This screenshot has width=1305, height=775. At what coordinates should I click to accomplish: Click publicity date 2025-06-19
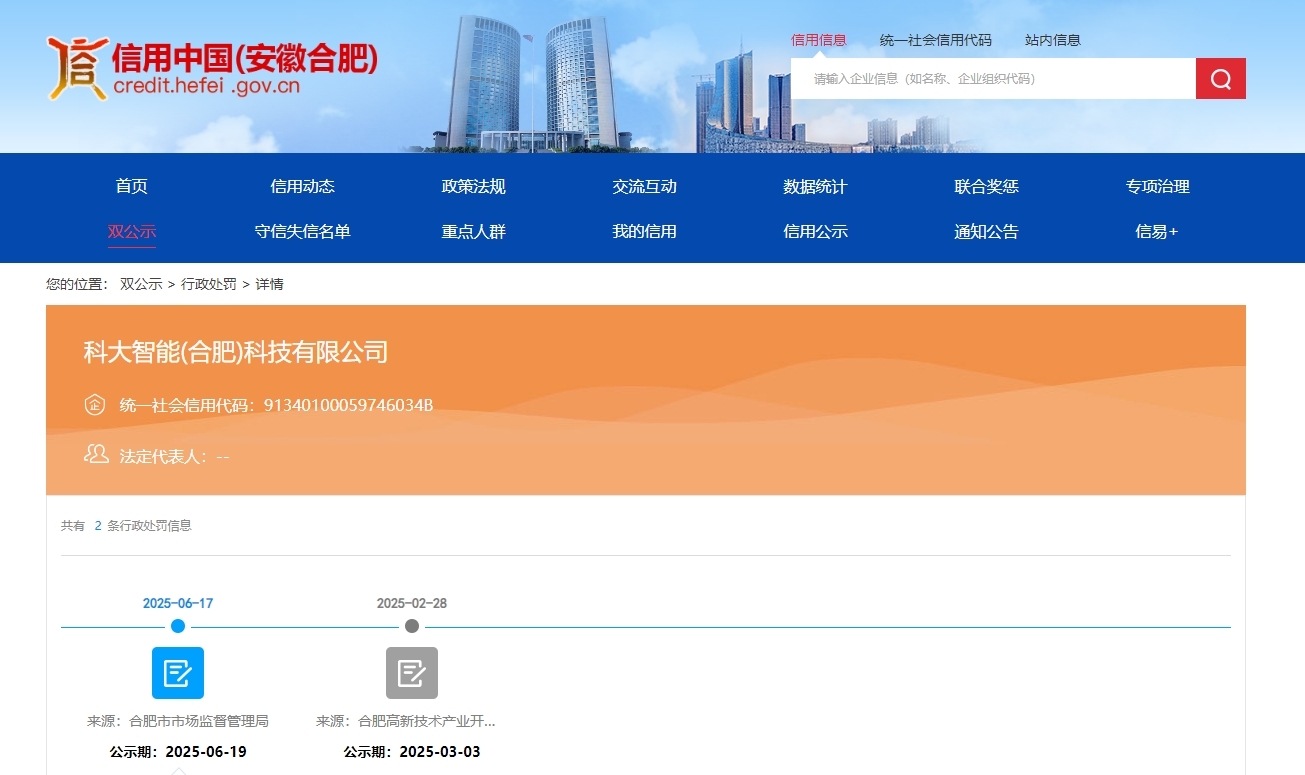click(206, 752)
